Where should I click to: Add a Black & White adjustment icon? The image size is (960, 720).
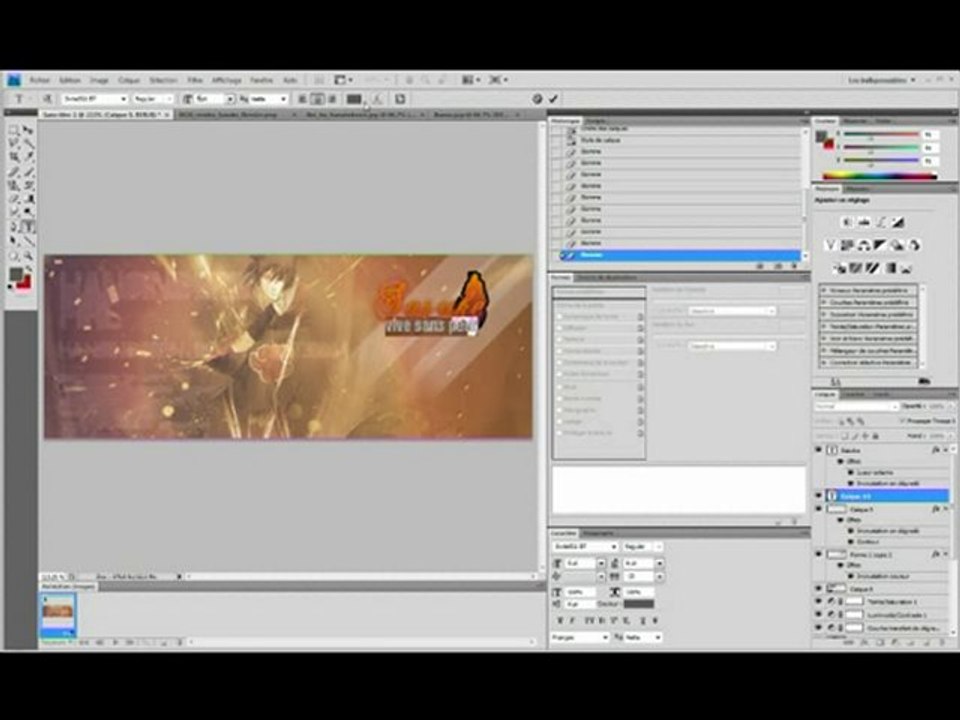click(880, 246)
